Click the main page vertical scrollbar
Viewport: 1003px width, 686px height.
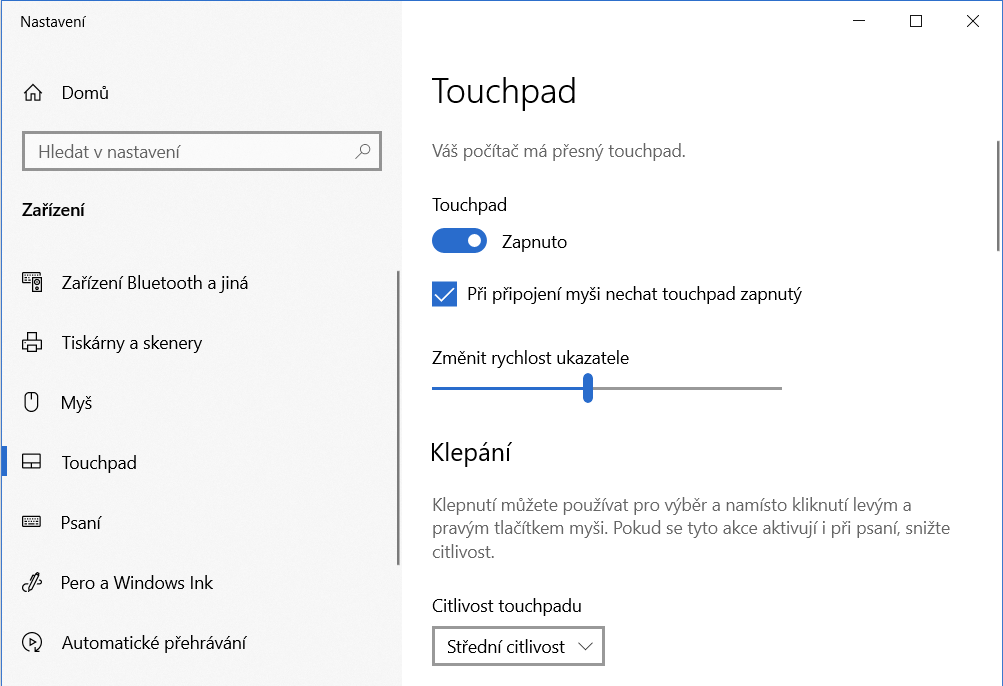click(x=998, y=196)
